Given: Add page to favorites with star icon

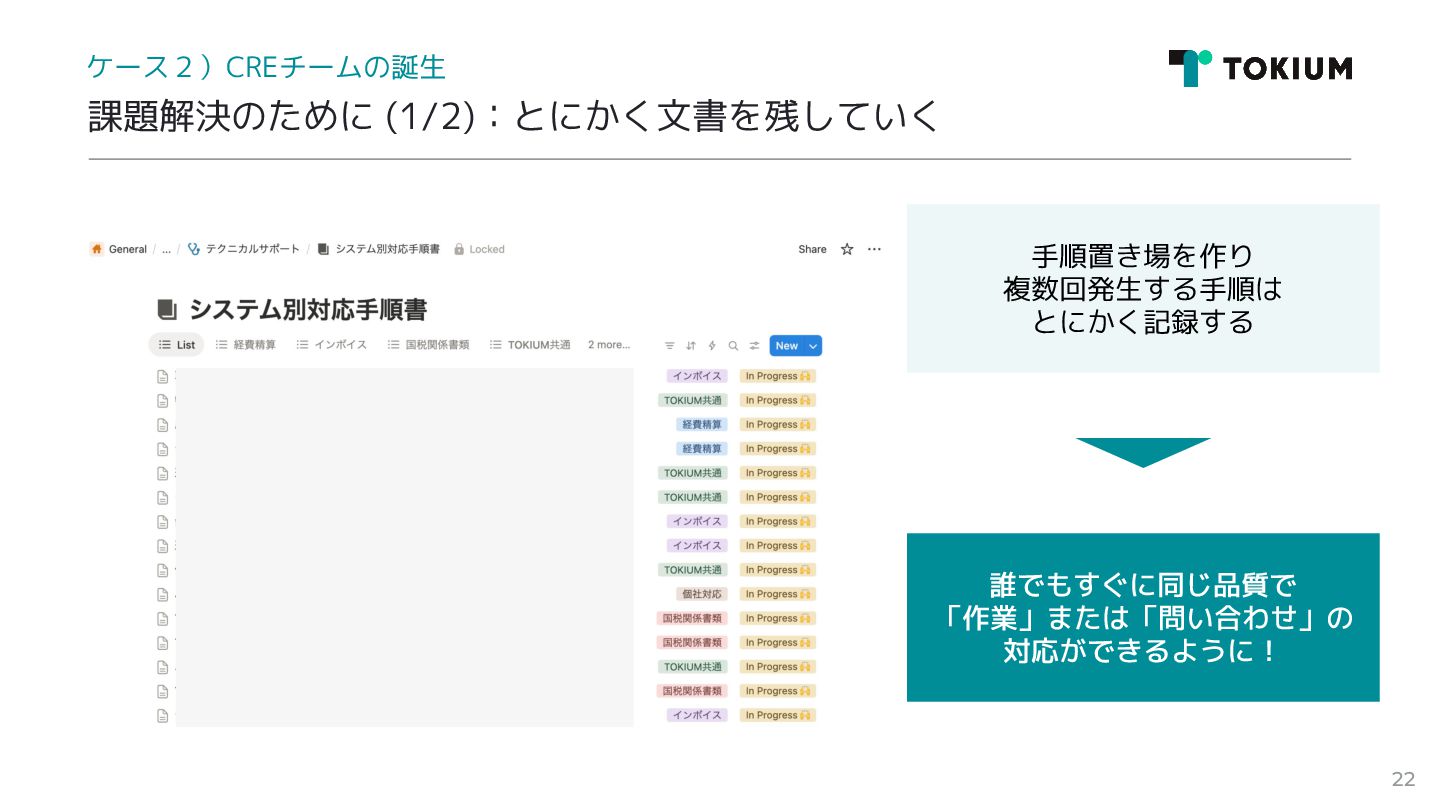Looking at the screenshot, I should pos(847,249).
